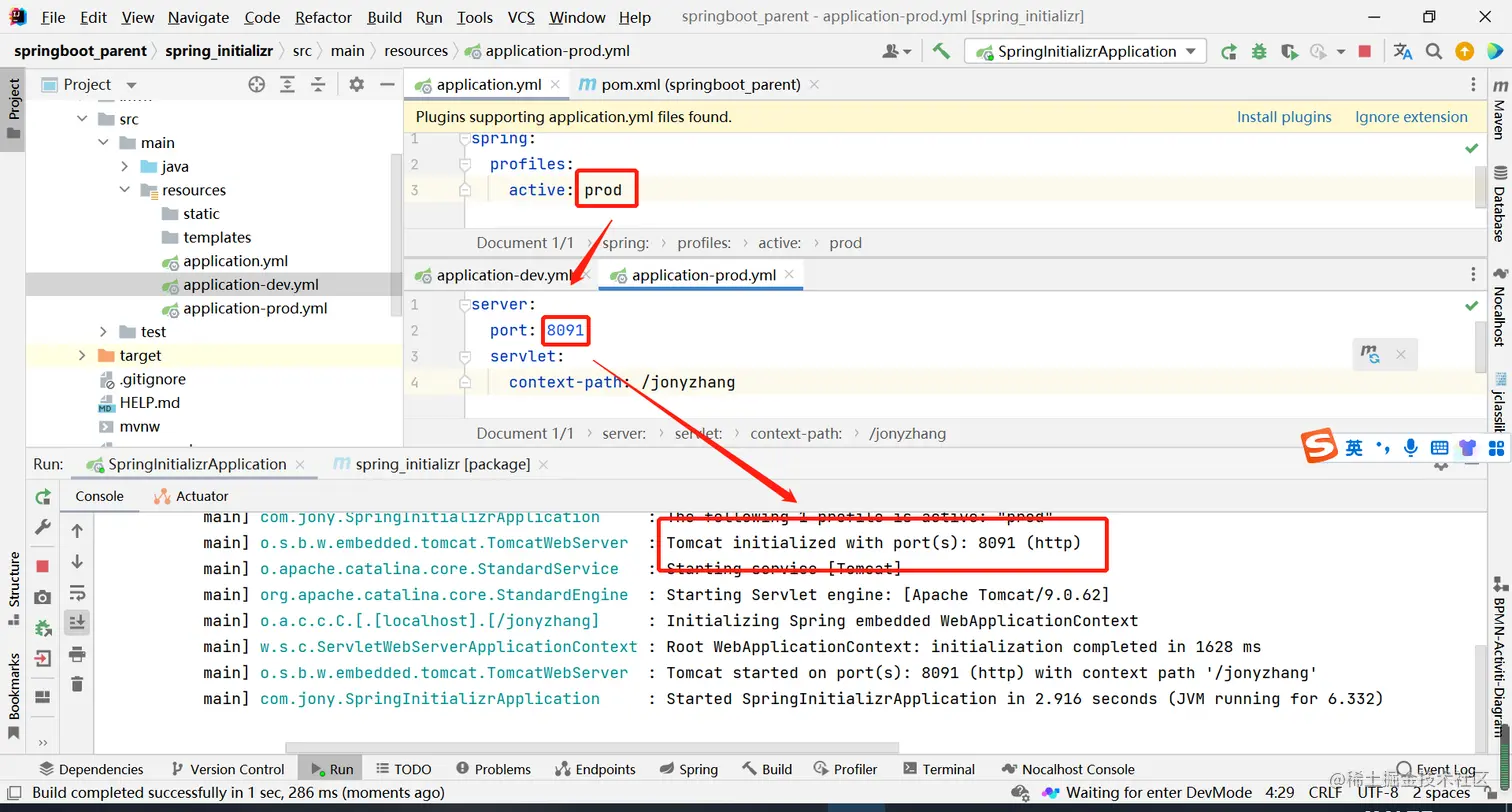Close the application-prod.yml editor tab

(x=789, y=274)
